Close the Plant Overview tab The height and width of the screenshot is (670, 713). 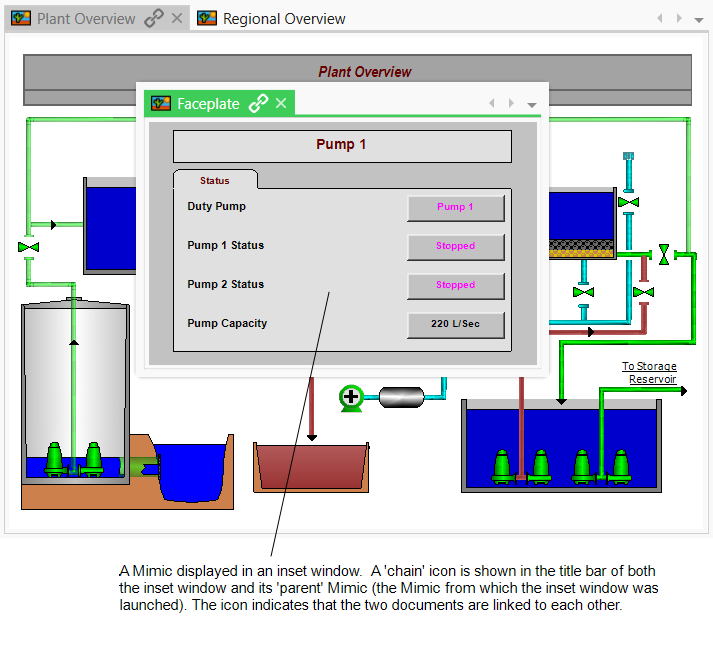177,18
